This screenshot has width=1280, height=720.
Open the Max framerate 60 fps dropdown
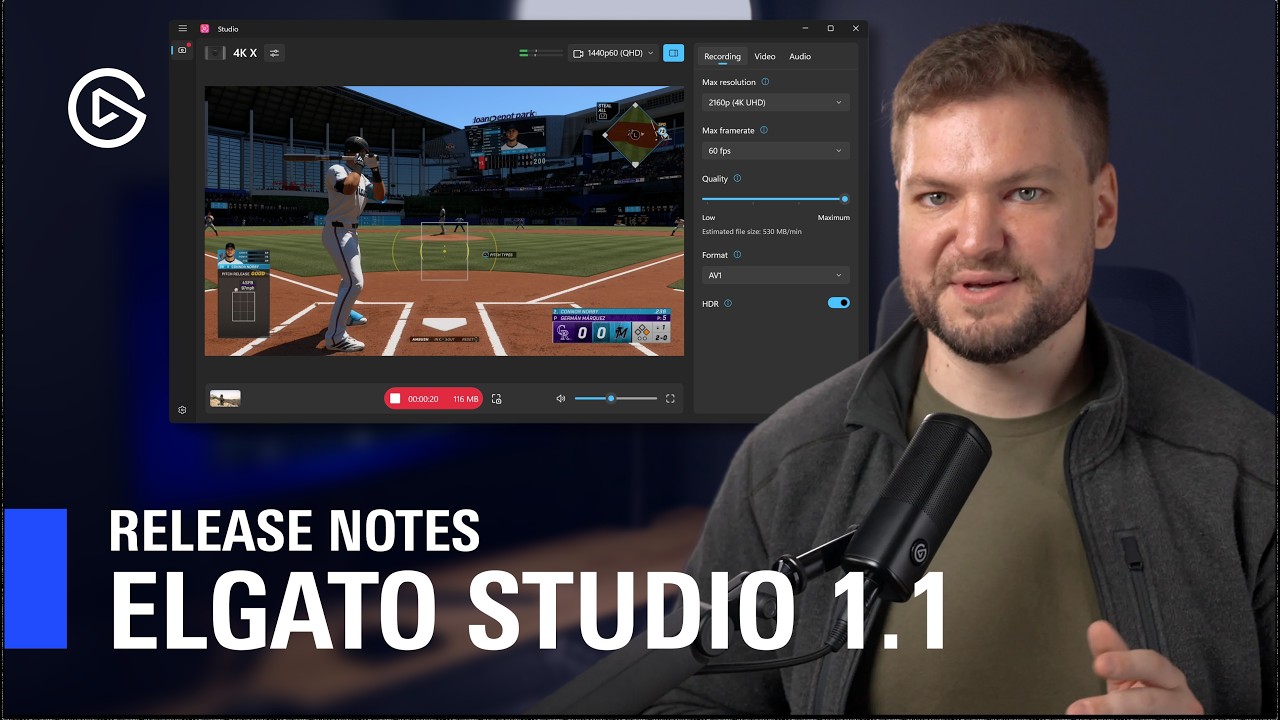pos(775,150)
